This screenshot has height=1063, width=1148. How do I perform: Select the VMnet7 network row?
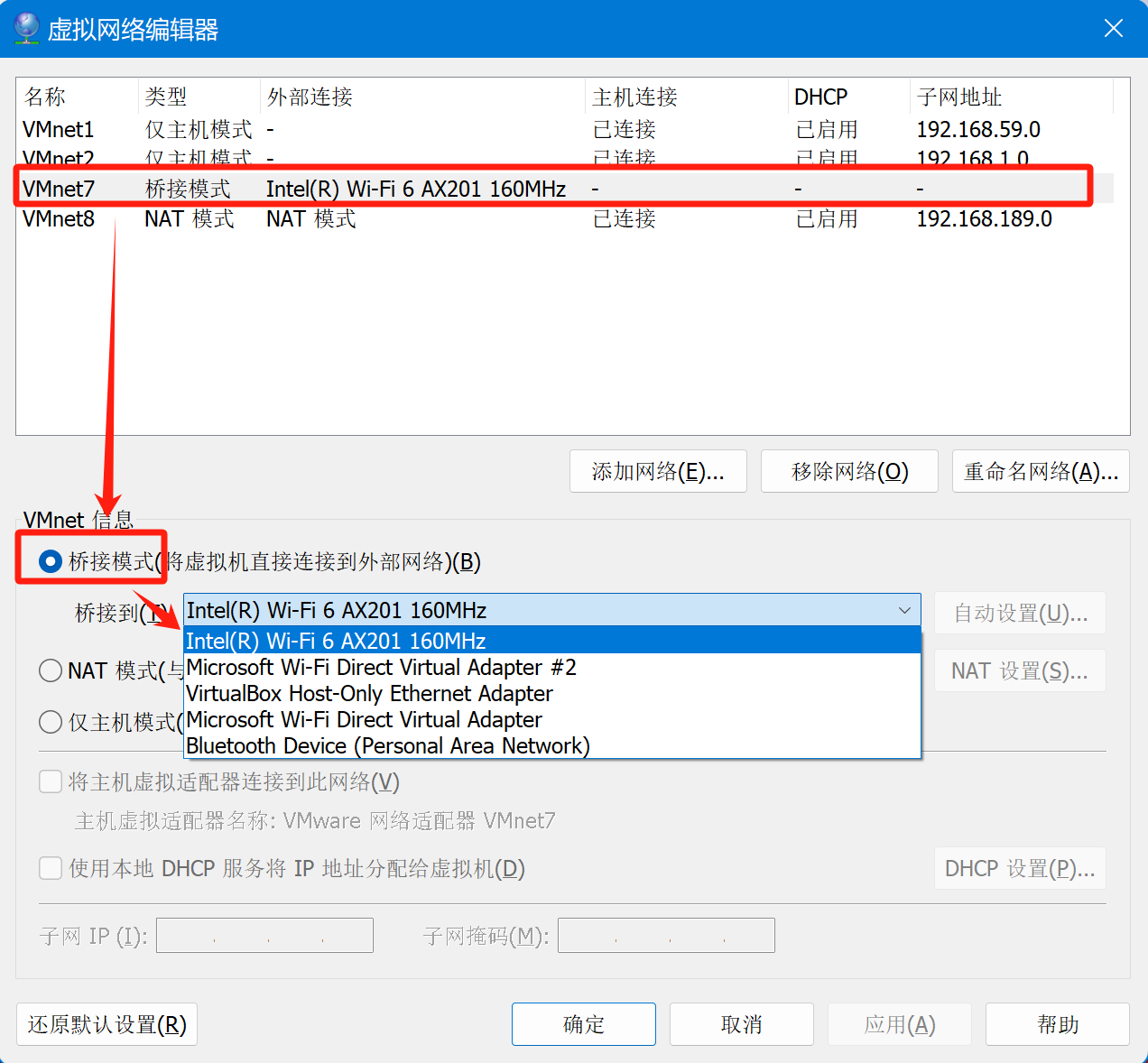[565, 189]
